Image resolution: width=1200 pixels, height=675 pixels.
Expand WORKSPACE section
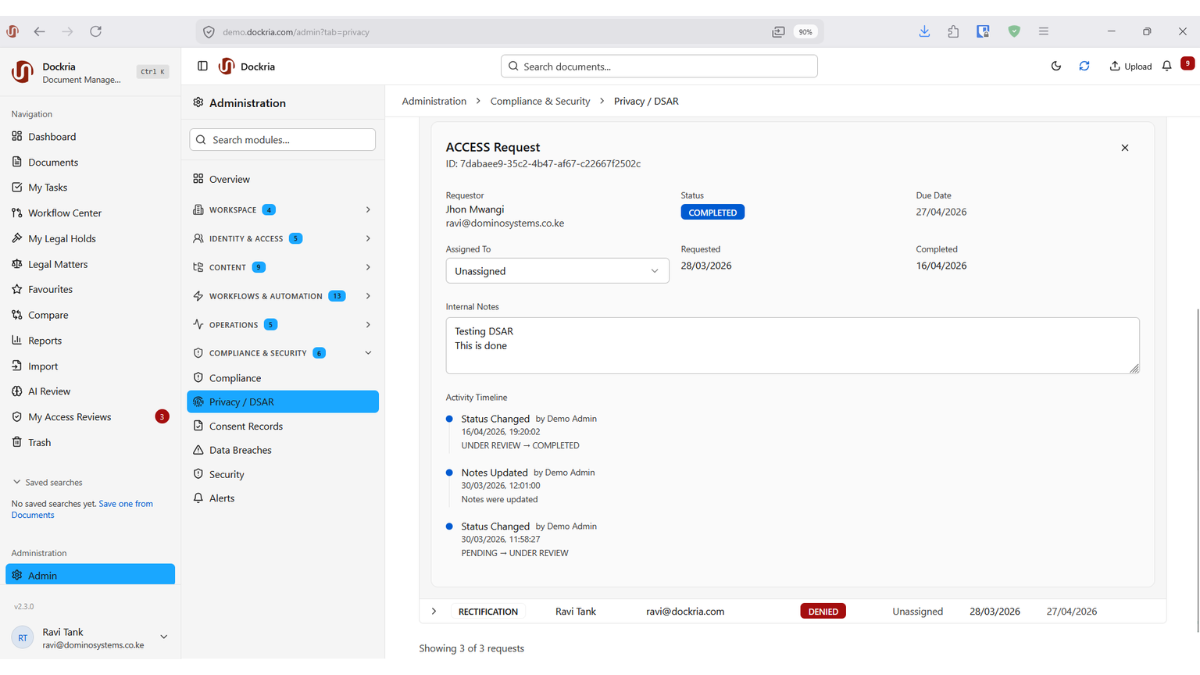point(282,210)
